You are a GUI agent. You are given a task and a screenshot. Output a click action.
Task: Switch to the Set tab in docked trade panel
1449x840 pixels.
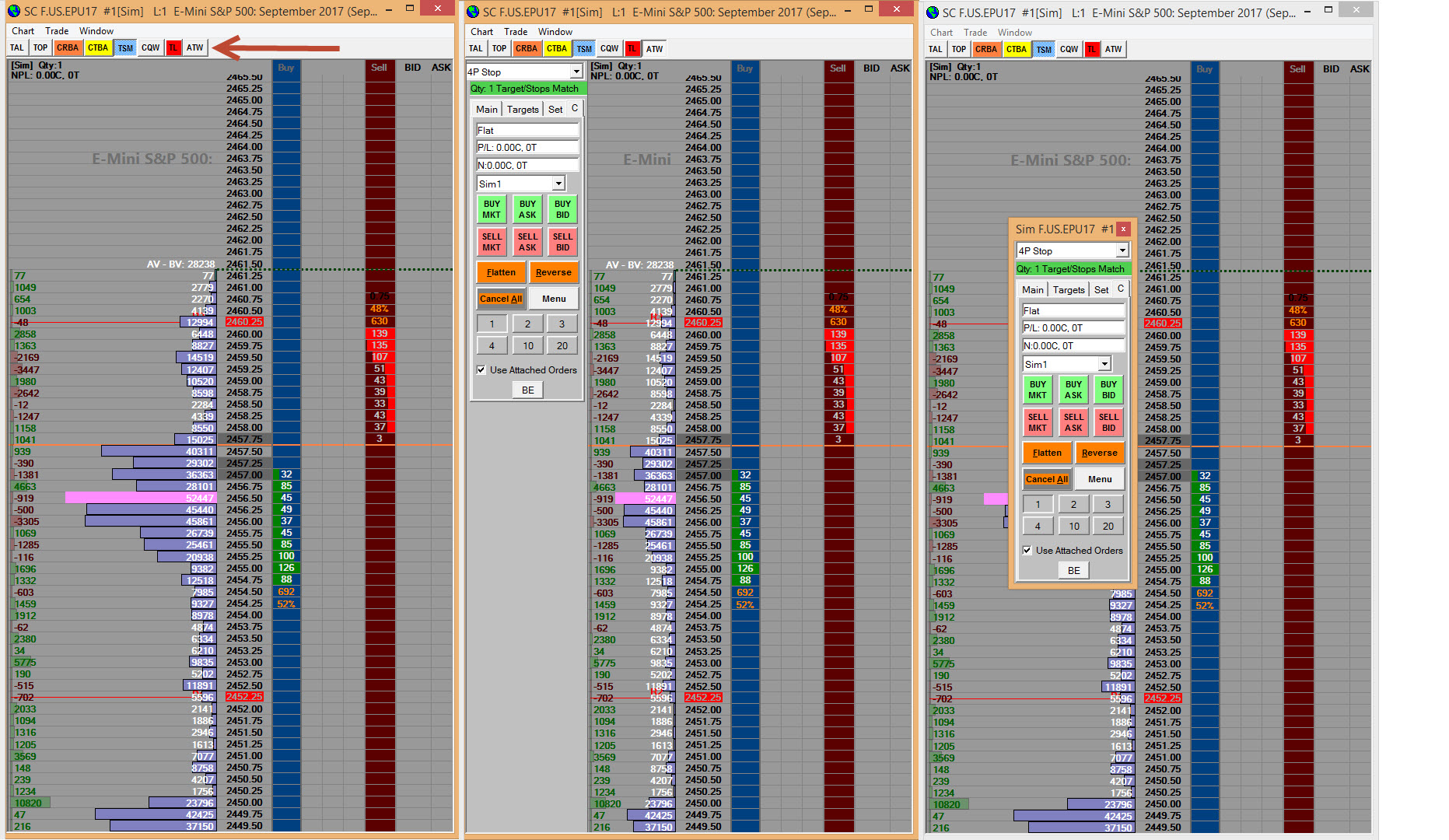(555, 110)
